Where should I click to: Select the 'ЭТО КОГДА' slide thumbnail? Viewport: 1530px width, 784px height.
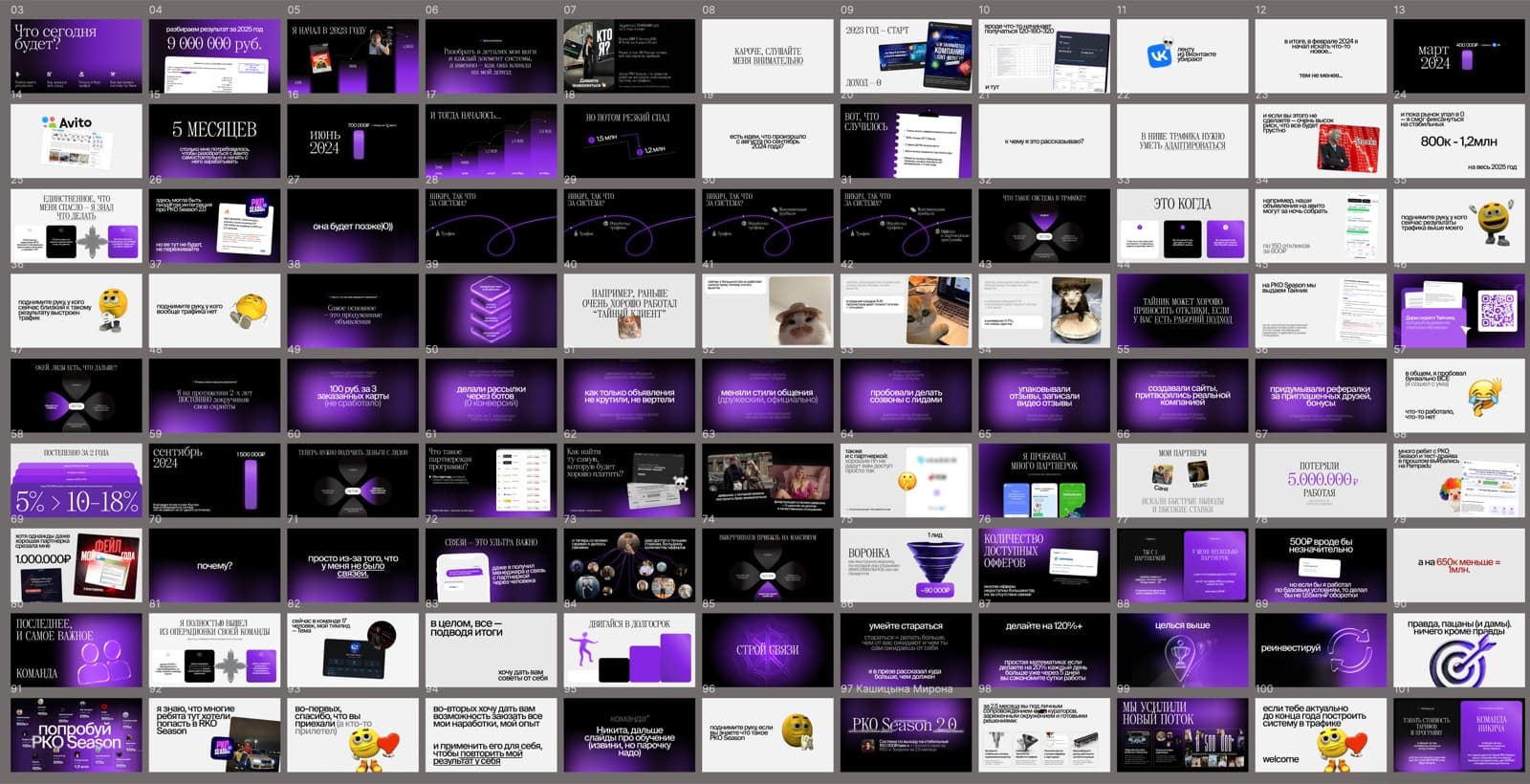[1183, 226]
